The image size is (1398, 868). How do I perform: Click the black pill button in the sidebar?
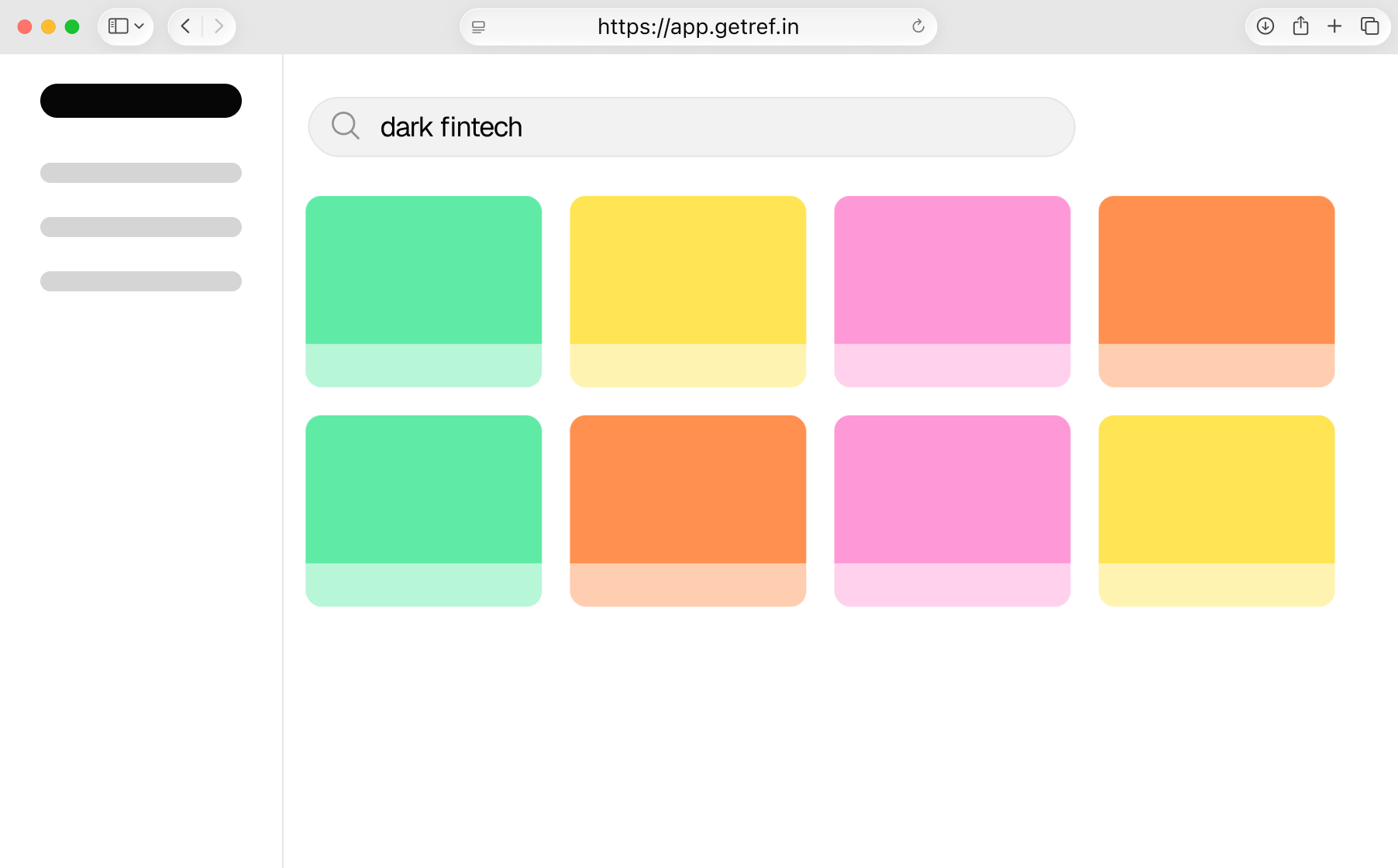click(141, 101)
